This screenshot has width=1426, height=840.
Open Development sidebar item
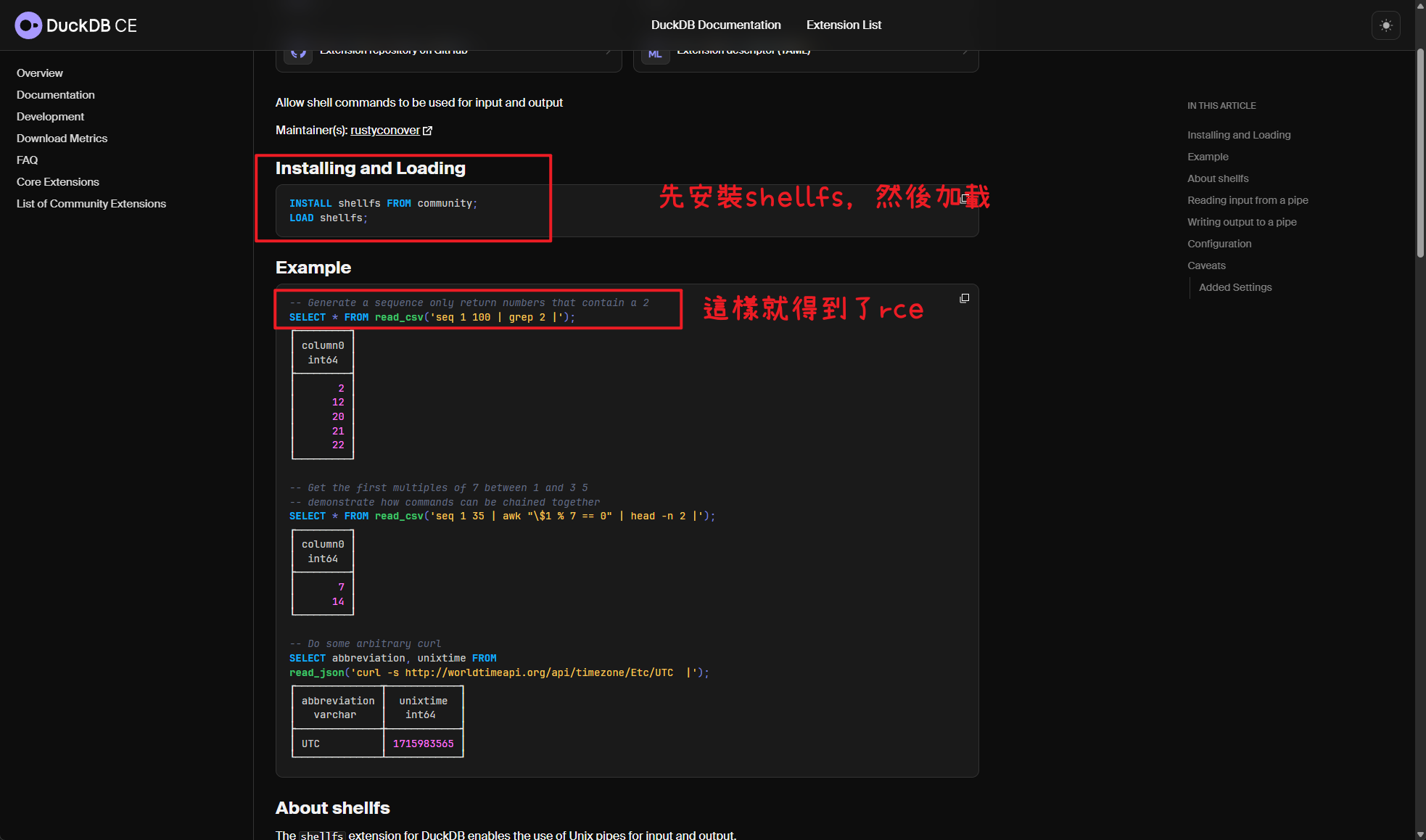tap(50, 117)
